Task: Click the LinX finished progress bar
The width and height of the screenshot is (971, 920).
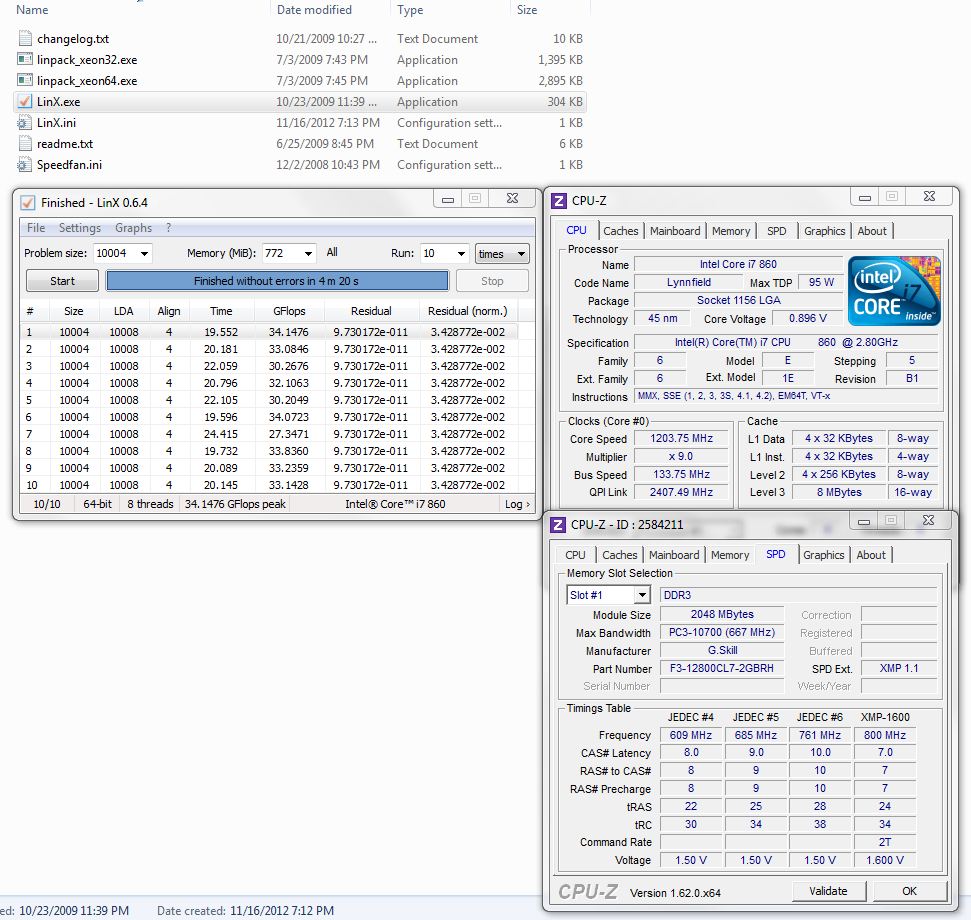Action: click(x=277, y=281)
